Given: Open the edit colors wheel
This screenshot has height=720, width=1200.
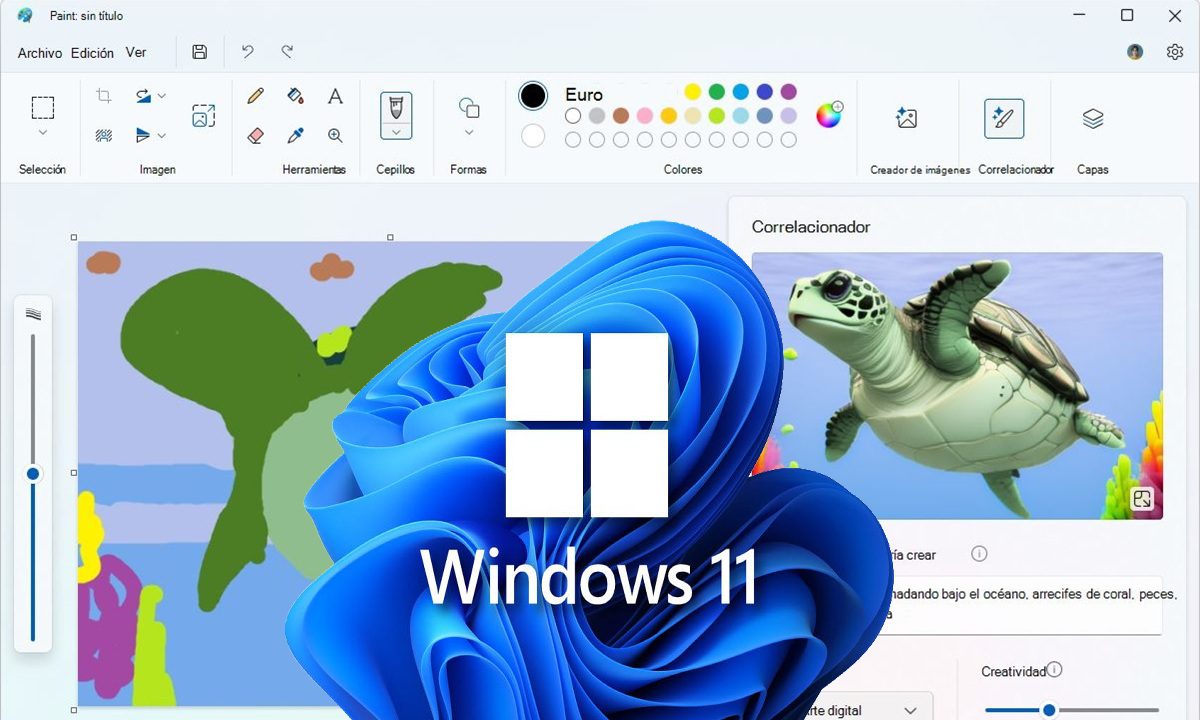Looking at the screenshot, I should point(829,115).
